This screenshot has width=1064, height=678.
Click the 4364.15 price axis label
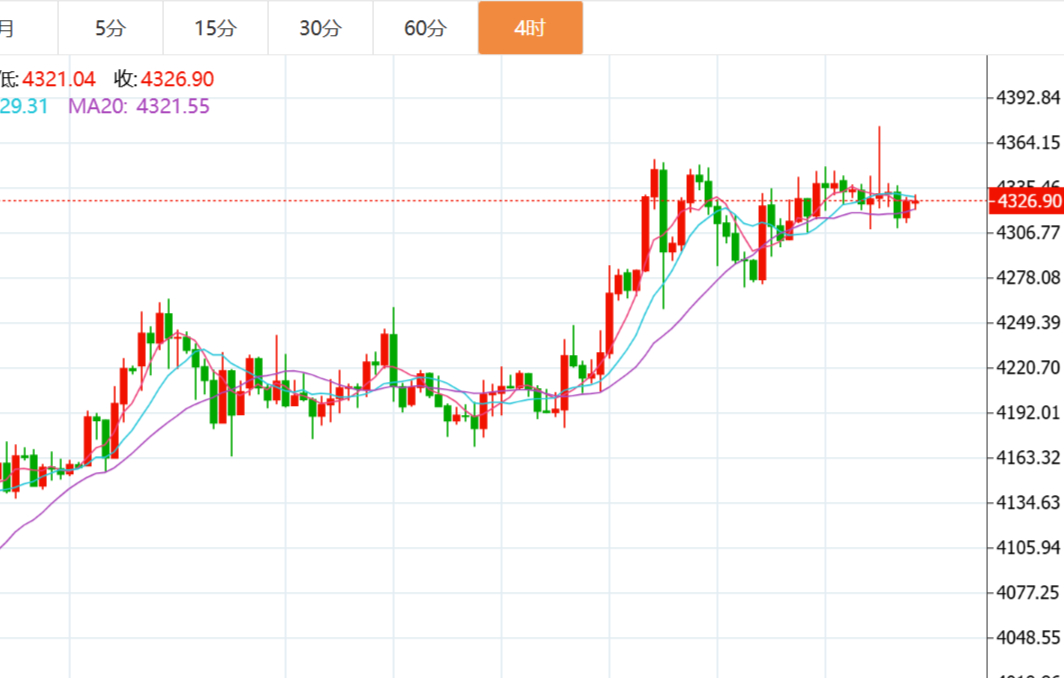[1028, 142]
